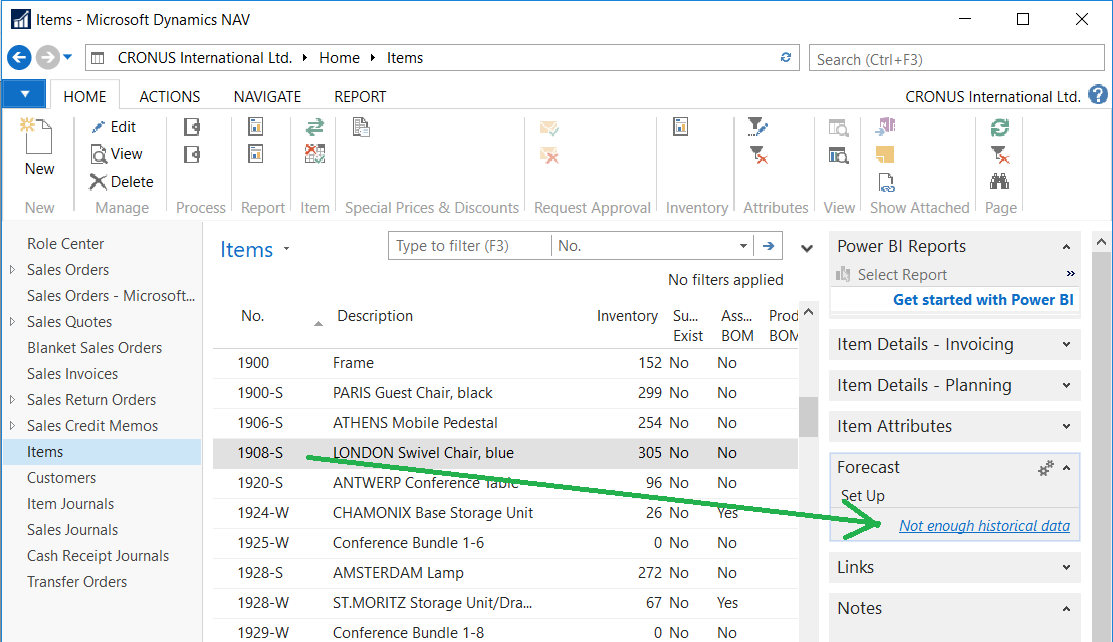Open the Forecast part gear settings icon

[x=1046, y=467]
